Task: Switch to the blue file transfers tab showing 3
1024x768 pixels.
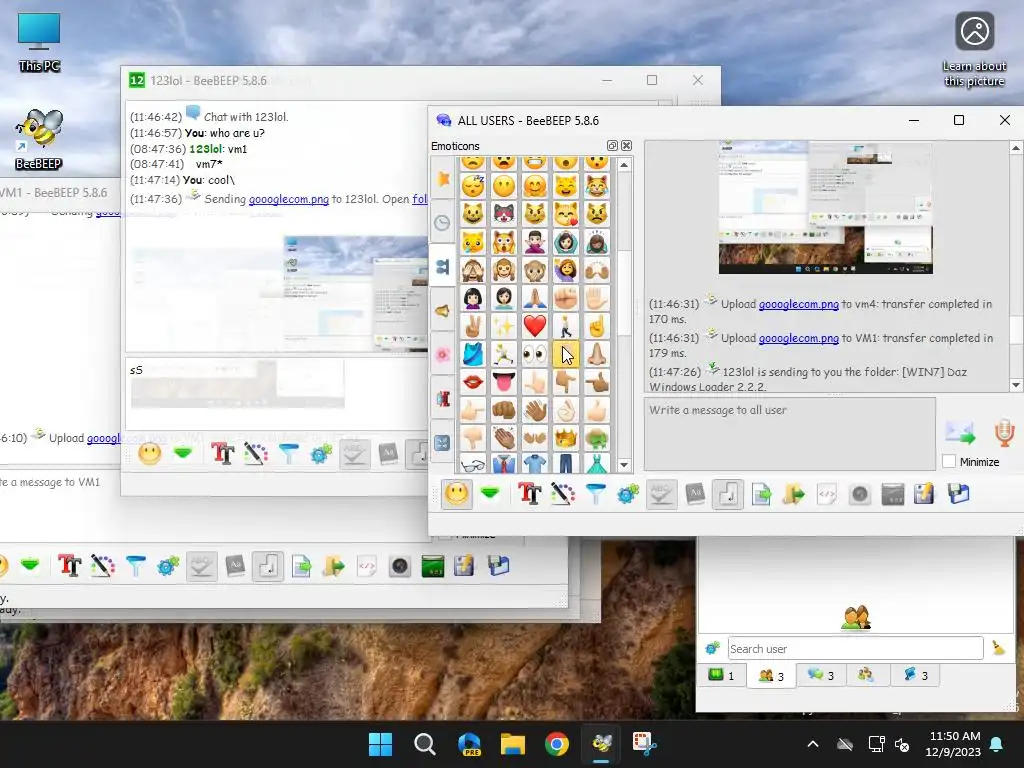Action: pos(916,675)
